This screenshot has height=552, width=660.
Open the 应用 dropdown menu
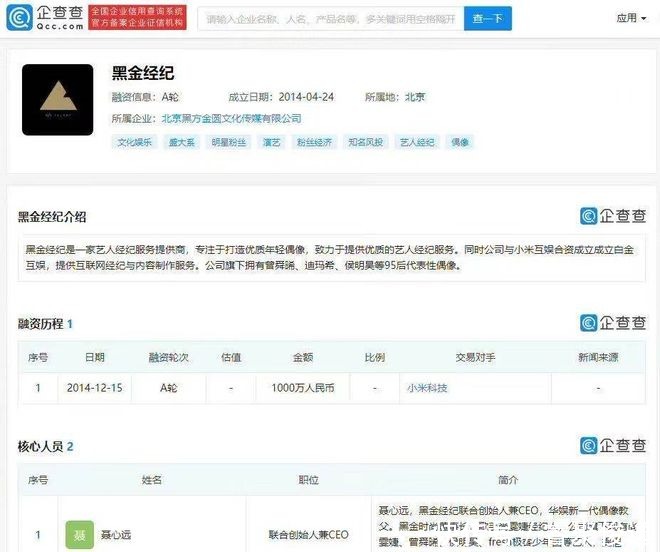point(631,18)
